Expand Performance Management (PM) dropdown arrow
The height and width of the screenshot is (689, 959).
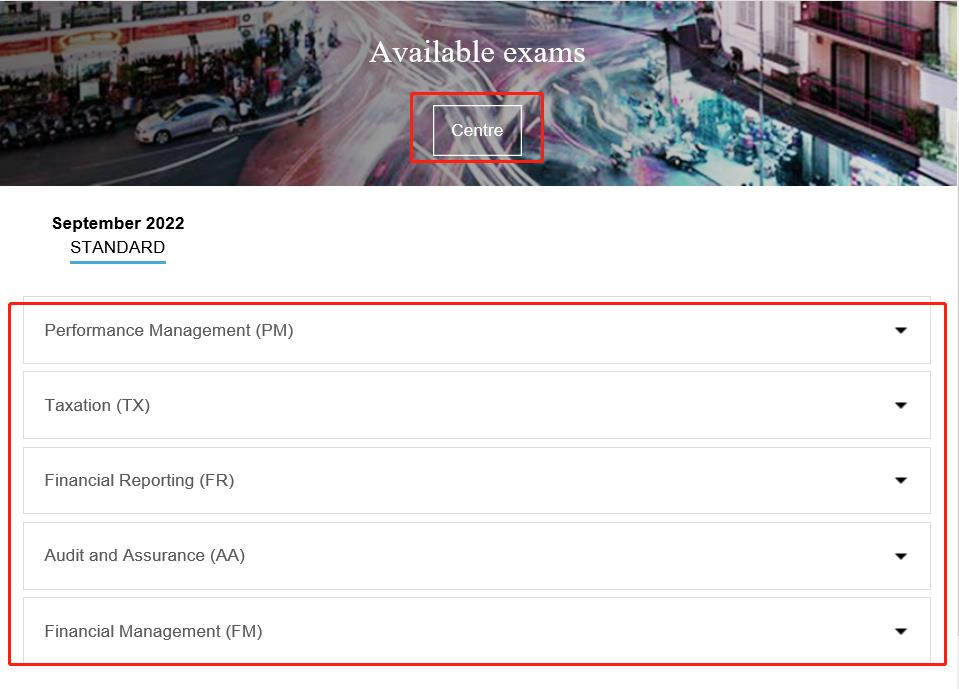(x=900, y=330)
